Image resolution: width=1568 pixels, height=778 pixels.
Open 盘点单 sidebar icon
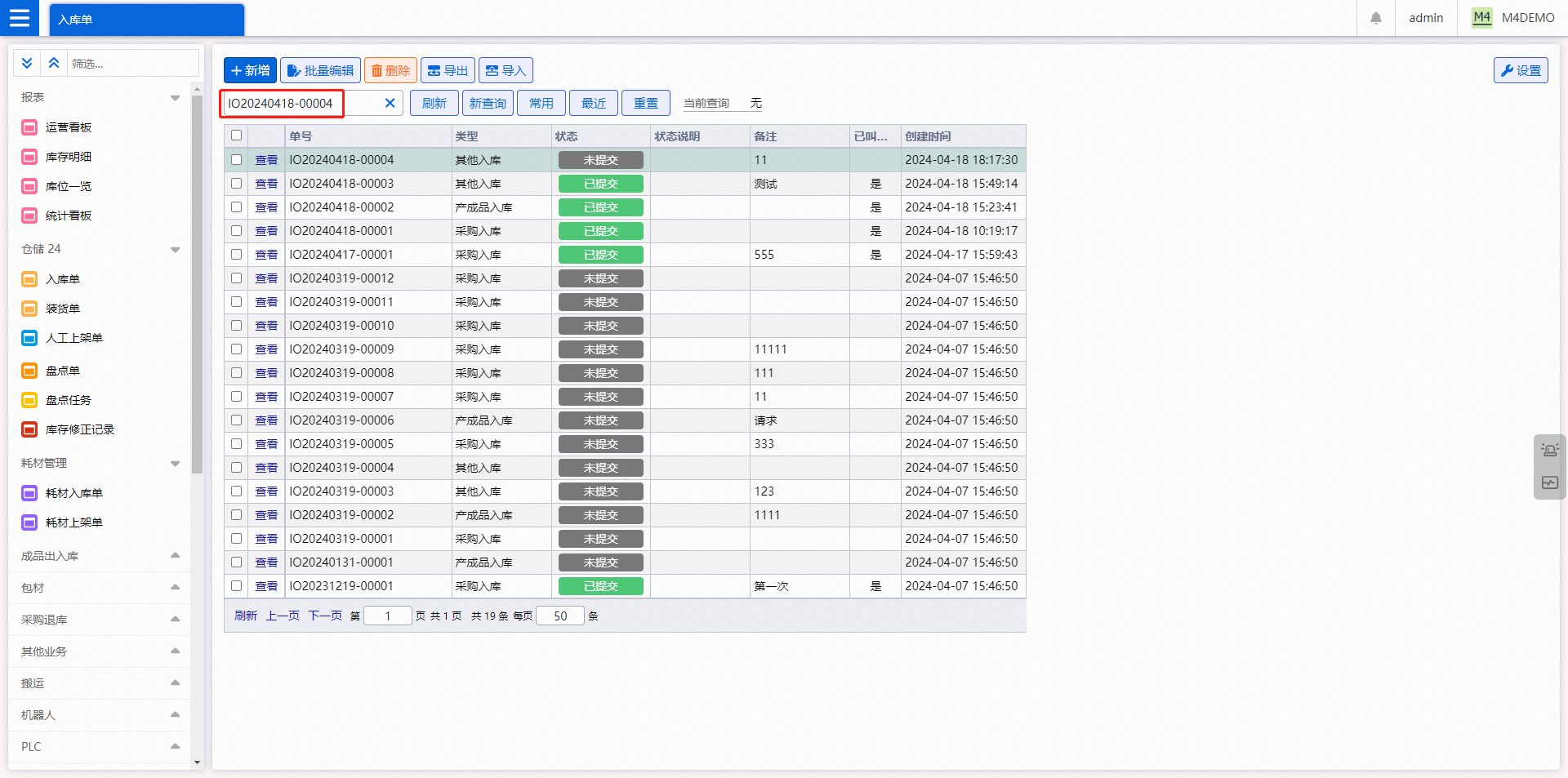[29, 371]
